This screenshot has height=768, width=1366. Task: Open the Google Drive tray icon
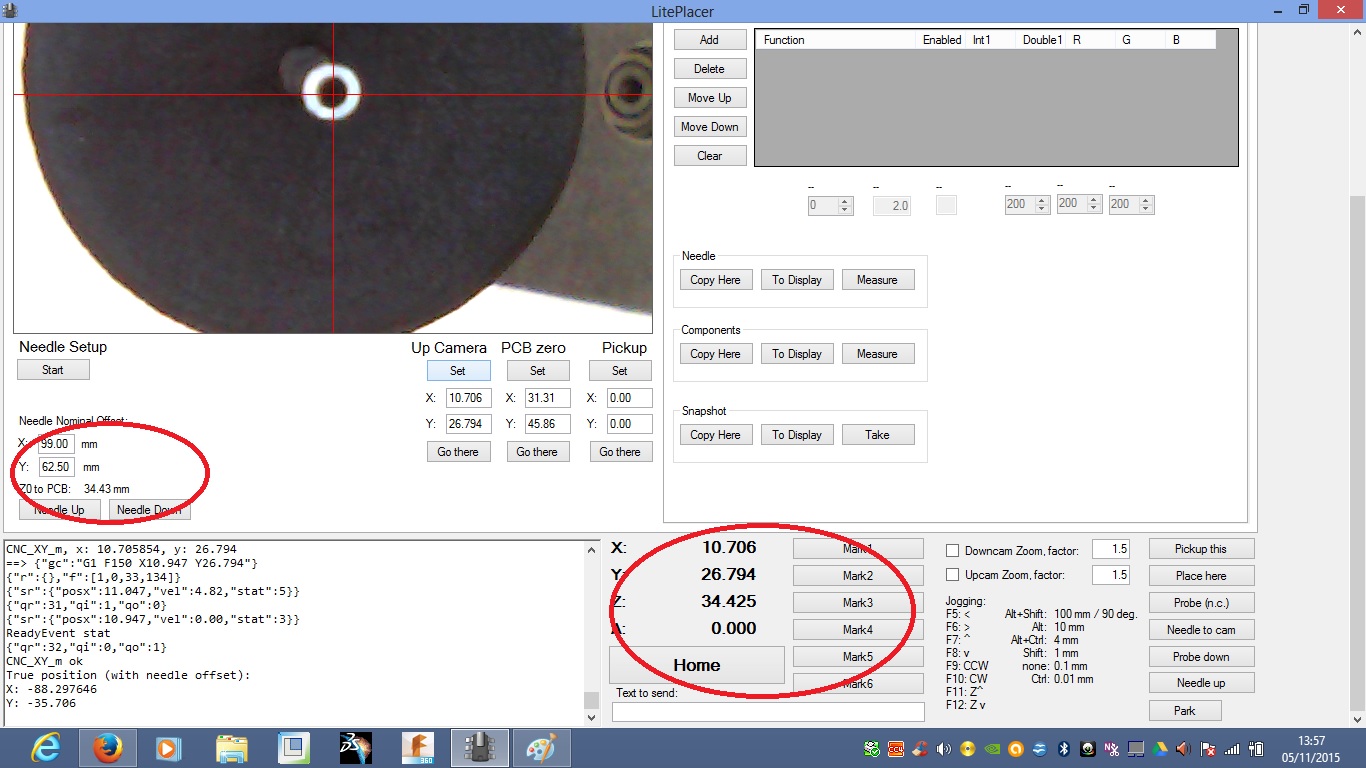1159,749
